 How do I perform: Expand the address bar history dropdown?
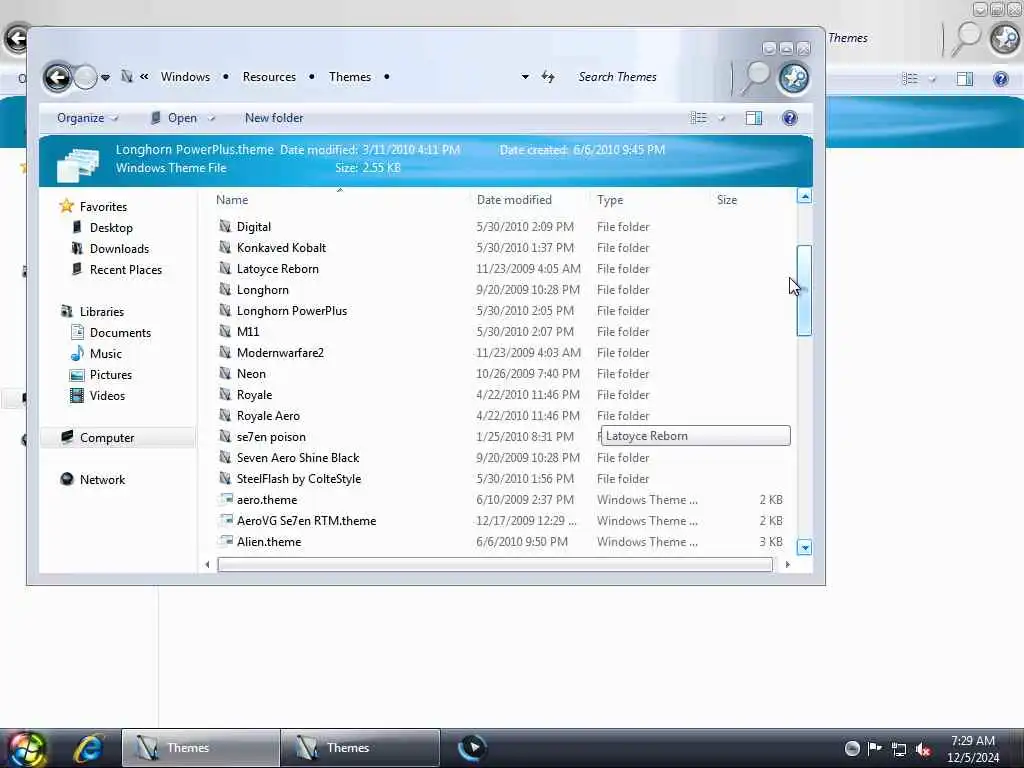(x=525, y=77)
